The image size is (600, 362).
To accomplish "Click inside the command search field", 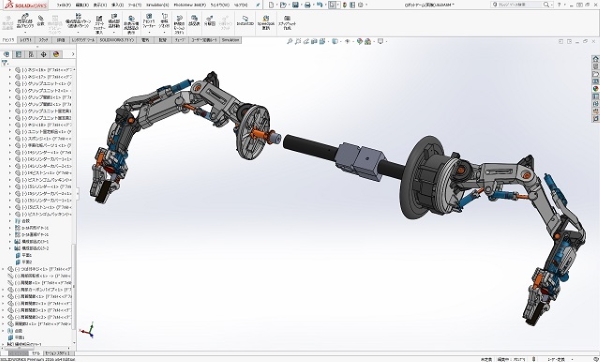I will 519,5.
